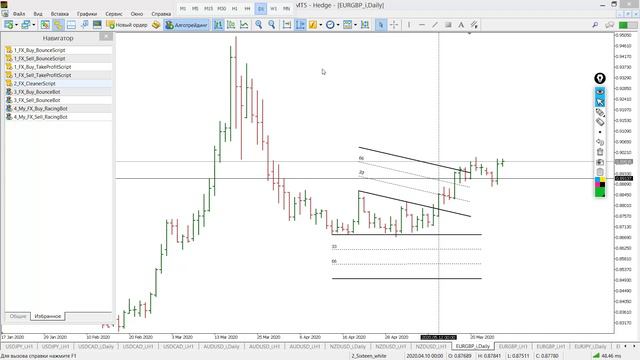640x360 pixels.
Task: Select the crosshair tool
Action: coord(394,25)
